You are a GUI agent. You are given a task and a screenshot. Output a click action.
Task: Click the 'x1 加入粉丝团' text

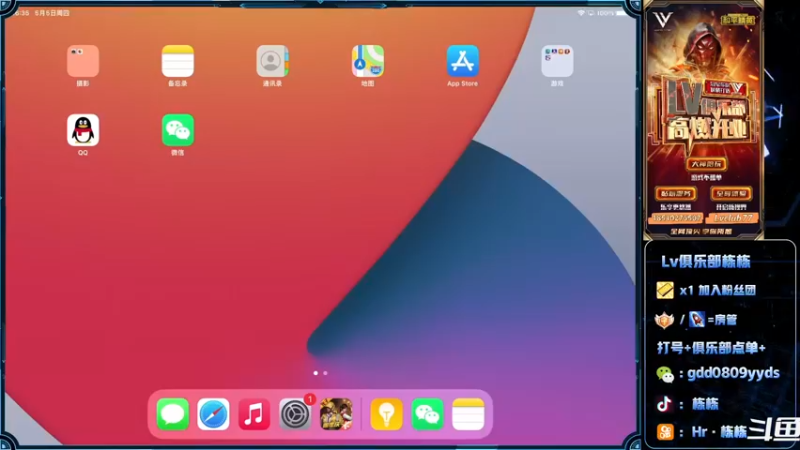[x=718, y=290]
